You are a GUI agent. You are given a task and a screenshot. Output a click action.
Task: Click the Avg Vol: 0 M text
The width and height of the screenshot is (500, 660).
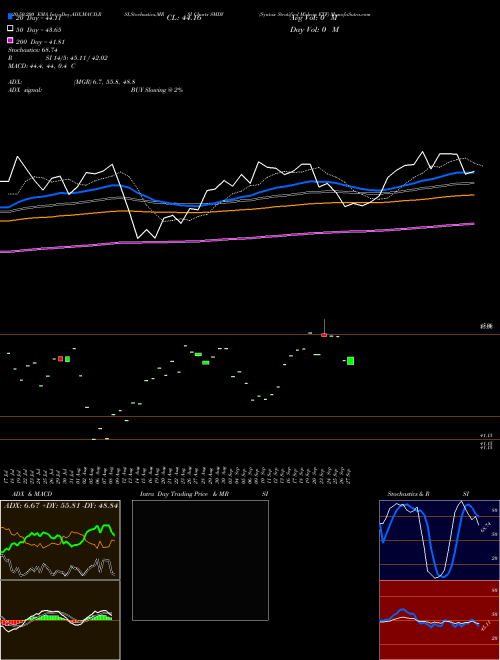[314, 18]
